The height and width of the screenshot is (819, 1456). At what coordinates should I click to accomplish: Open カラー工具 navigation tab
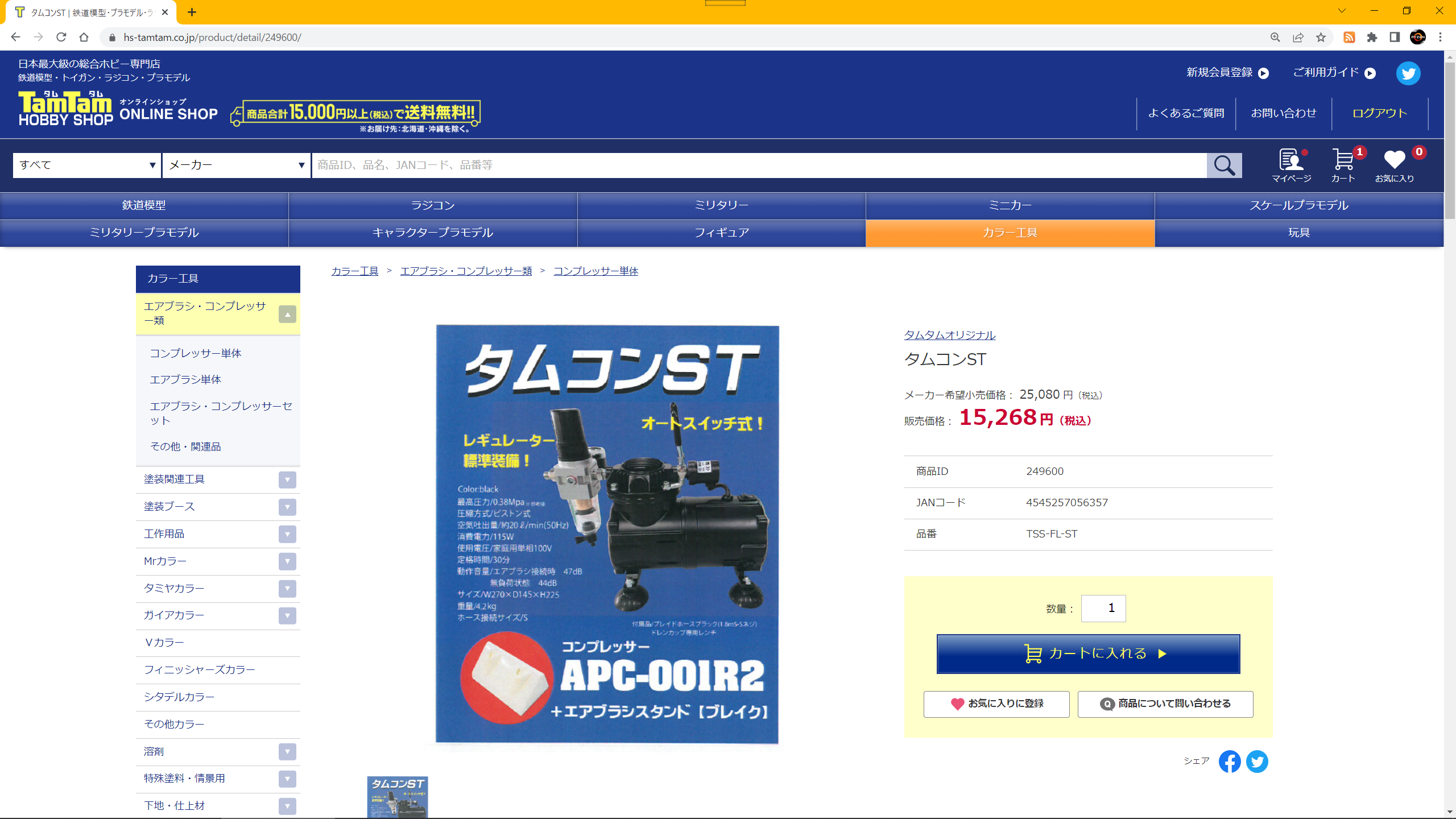point(1010,233)
